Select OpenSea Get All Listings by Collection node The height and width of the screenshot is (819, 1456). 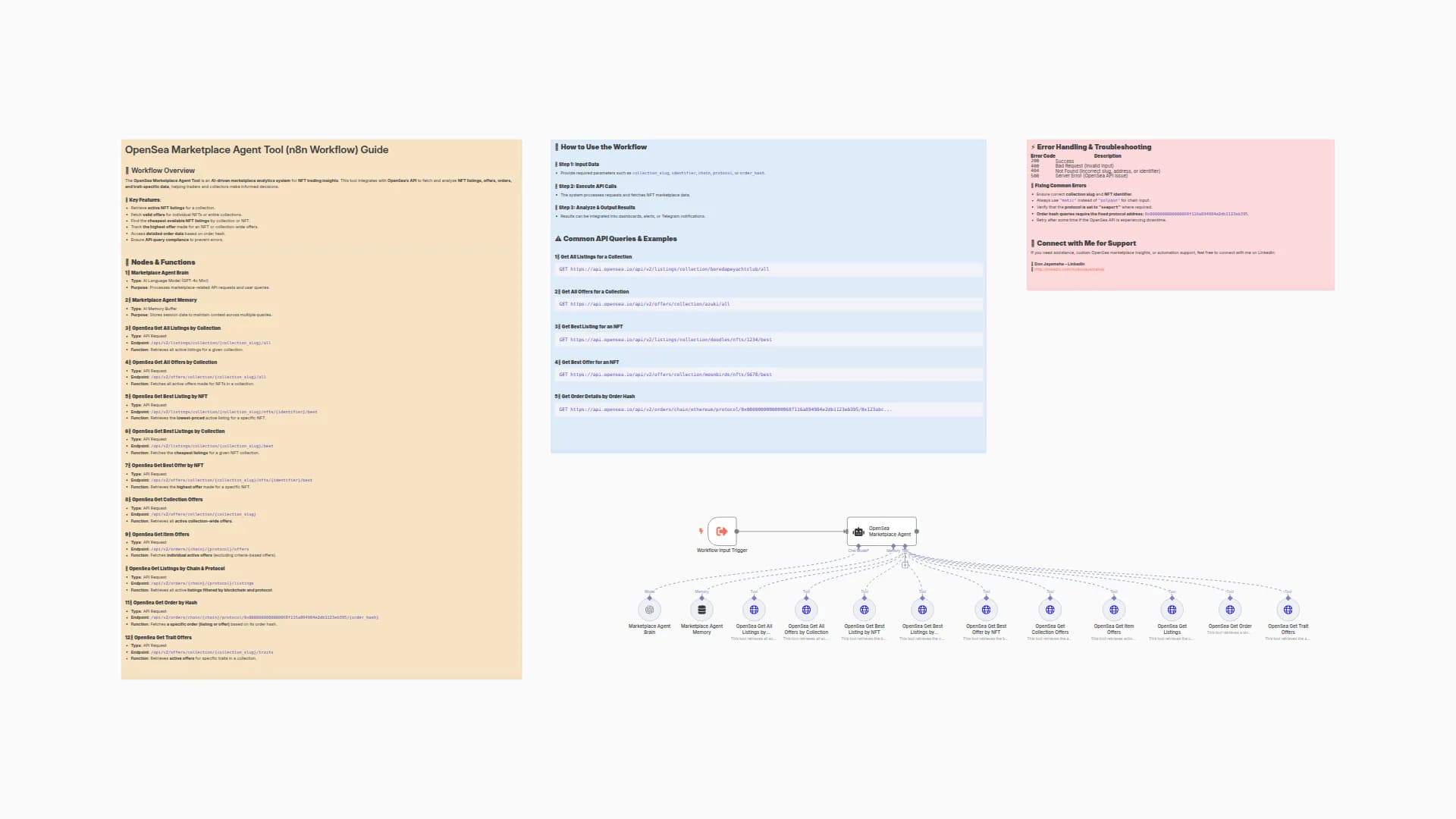tap(754, 610)
